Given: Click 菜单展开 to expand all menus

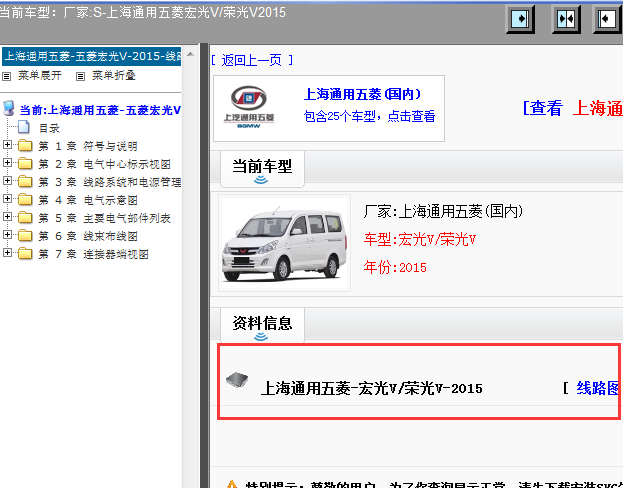Looking at the screenshot, I should (x=40, y=76).
